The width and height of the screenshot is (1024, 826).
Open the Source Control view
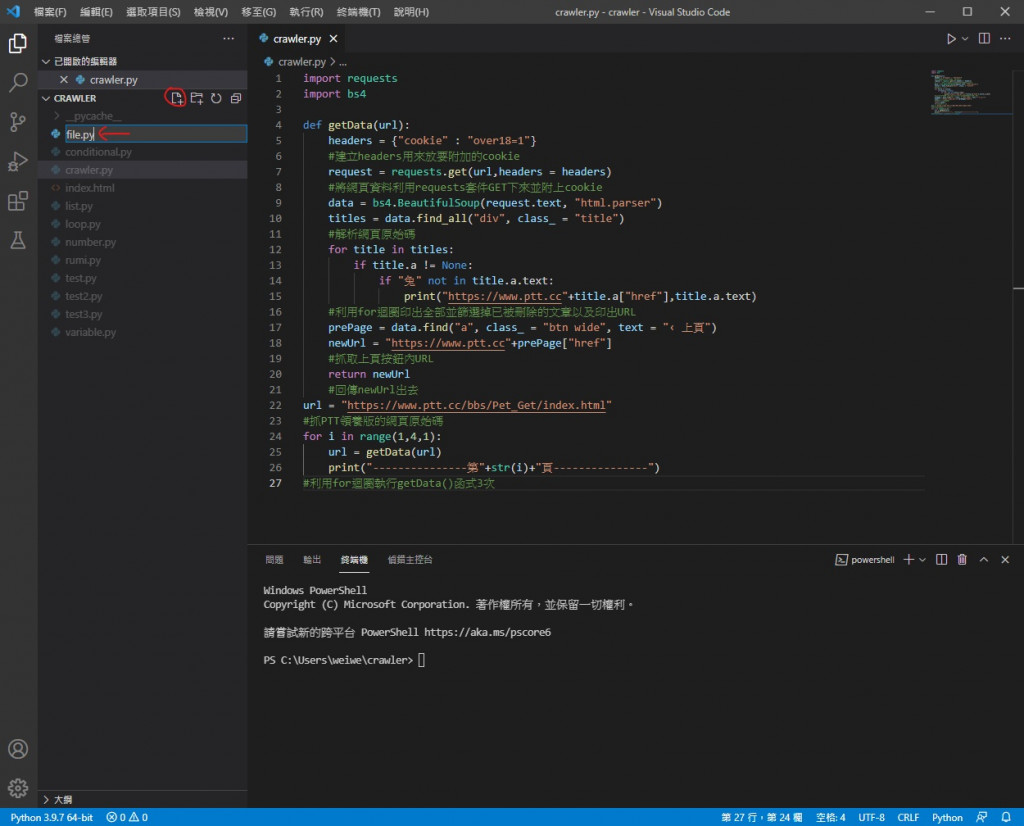point(18,121)
